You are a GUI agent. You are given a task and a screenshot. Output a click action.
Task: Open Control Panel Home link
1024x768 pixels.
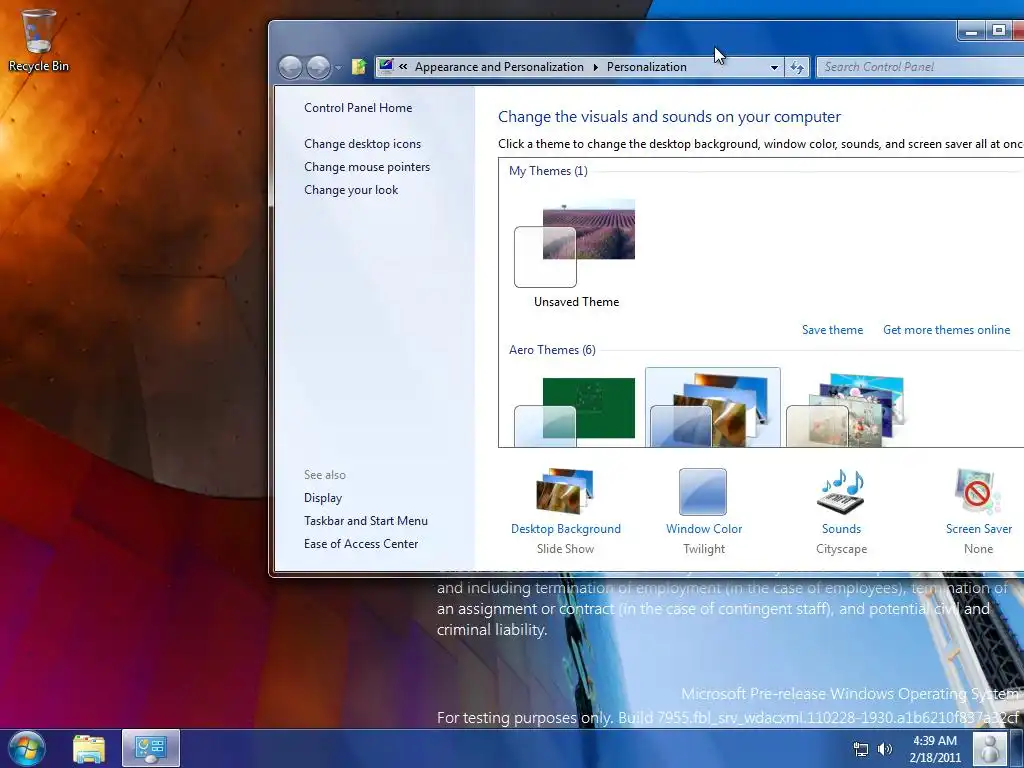click(358, 108)
